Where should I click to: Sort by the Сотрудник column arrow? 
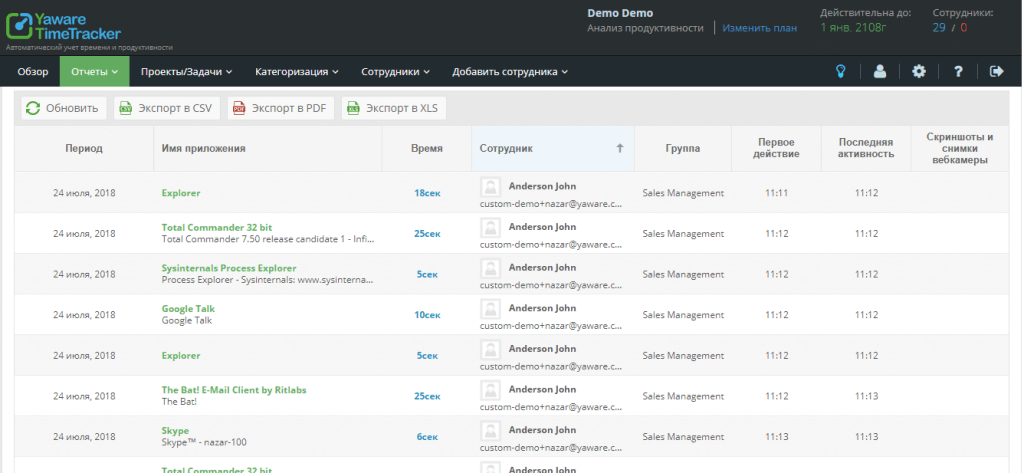tap(619, 148)
